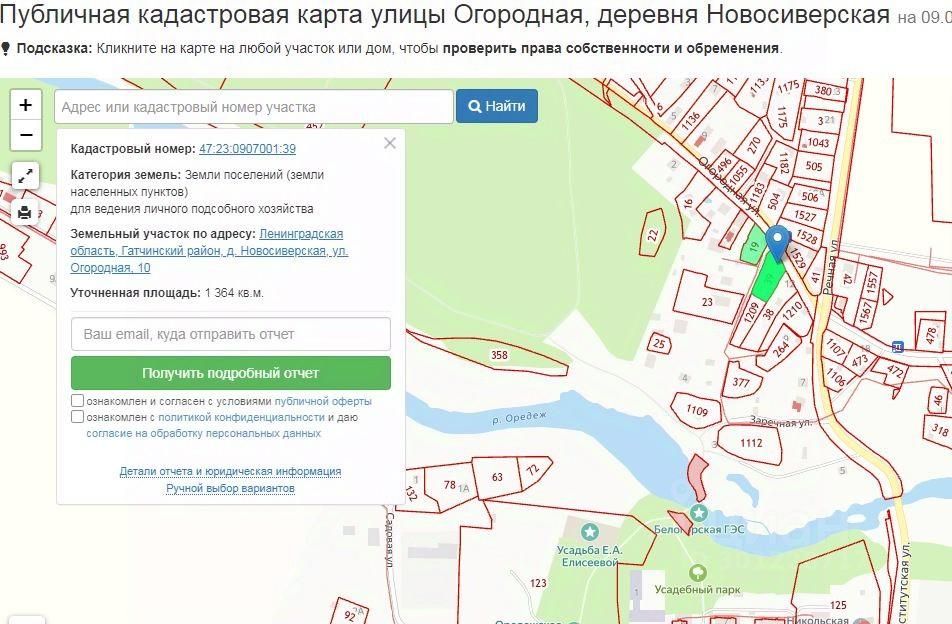952x624 pixels.
Task: Select parcel 1527 on the map
Action: click(x=805, y=215)
